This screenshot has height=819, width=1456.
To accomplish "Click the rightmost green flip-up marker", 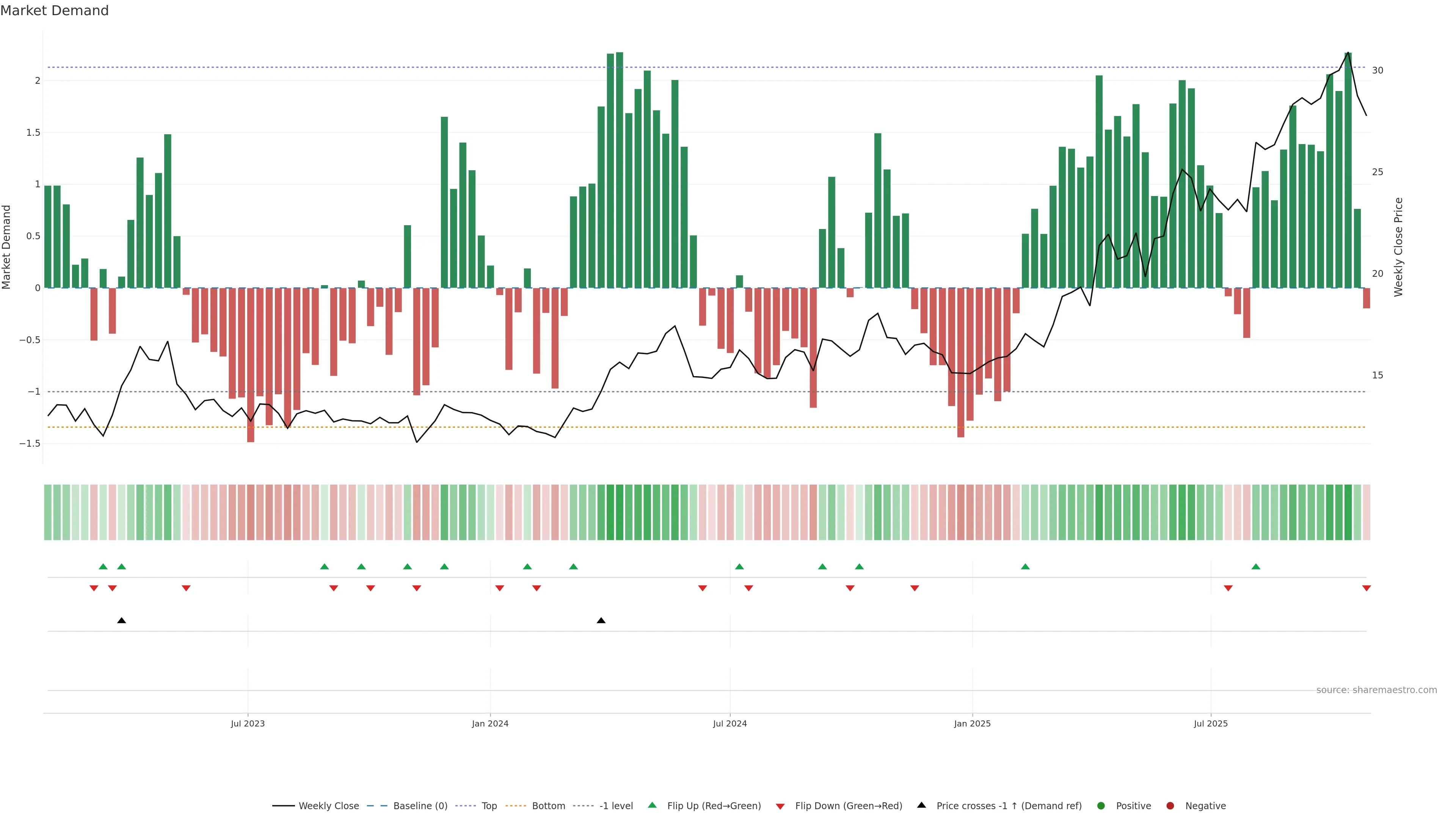I will (x=1255, y=566).
